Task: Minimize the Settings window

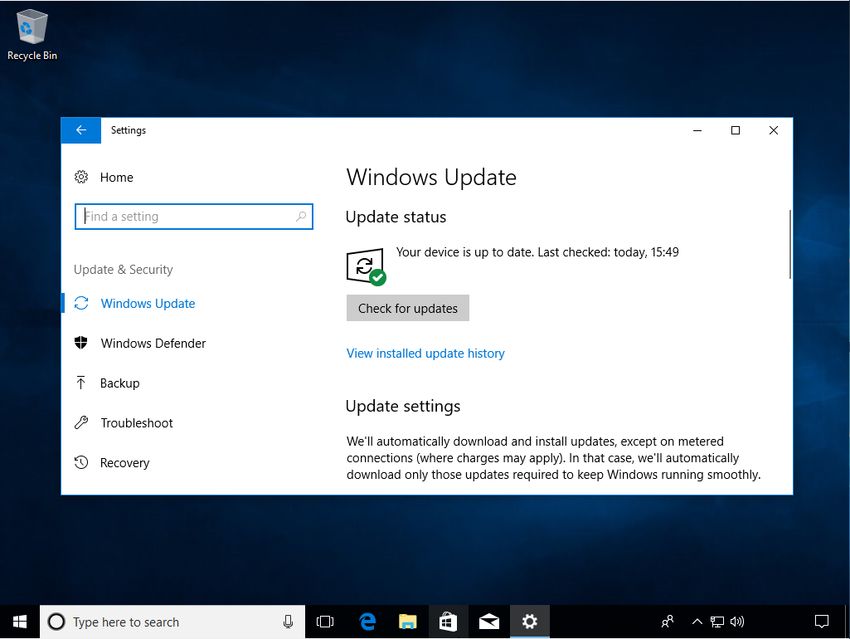Action: point(697,131)
